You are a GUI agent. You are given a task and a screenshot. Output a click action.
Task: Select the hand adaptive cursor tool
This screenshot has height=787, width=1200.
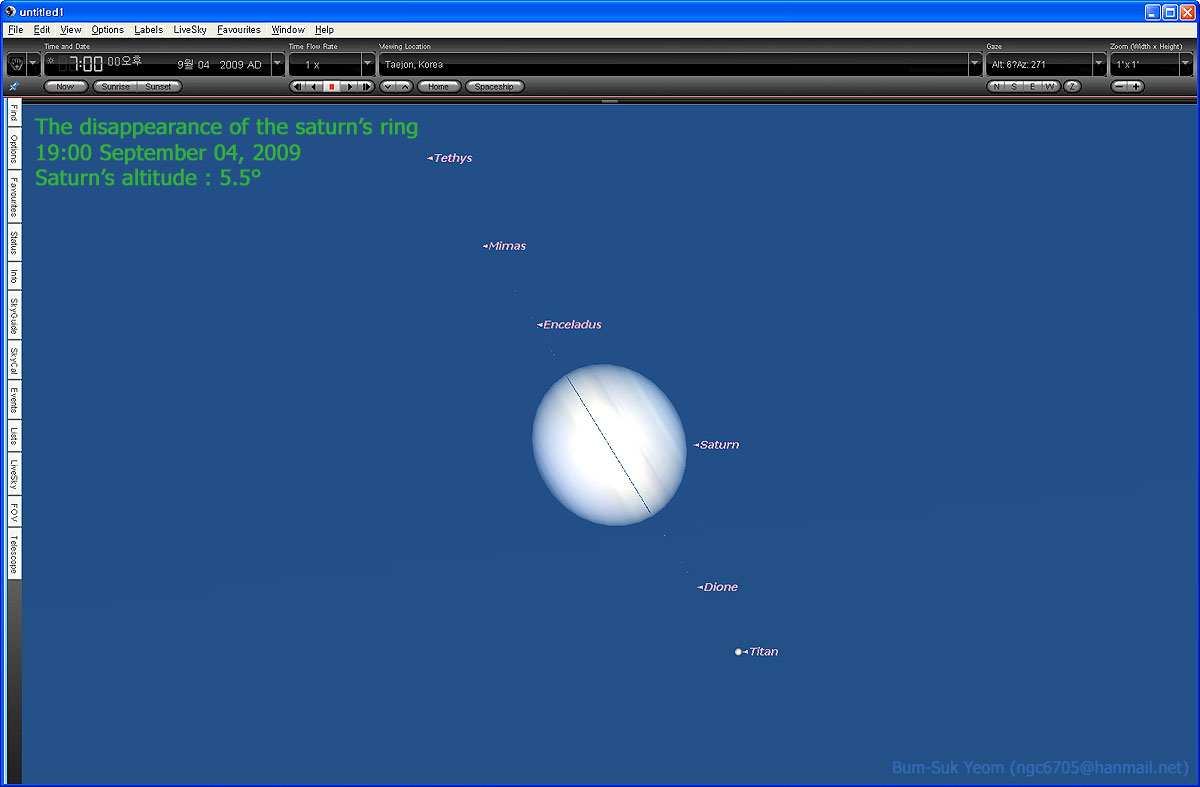coord(16,64)
